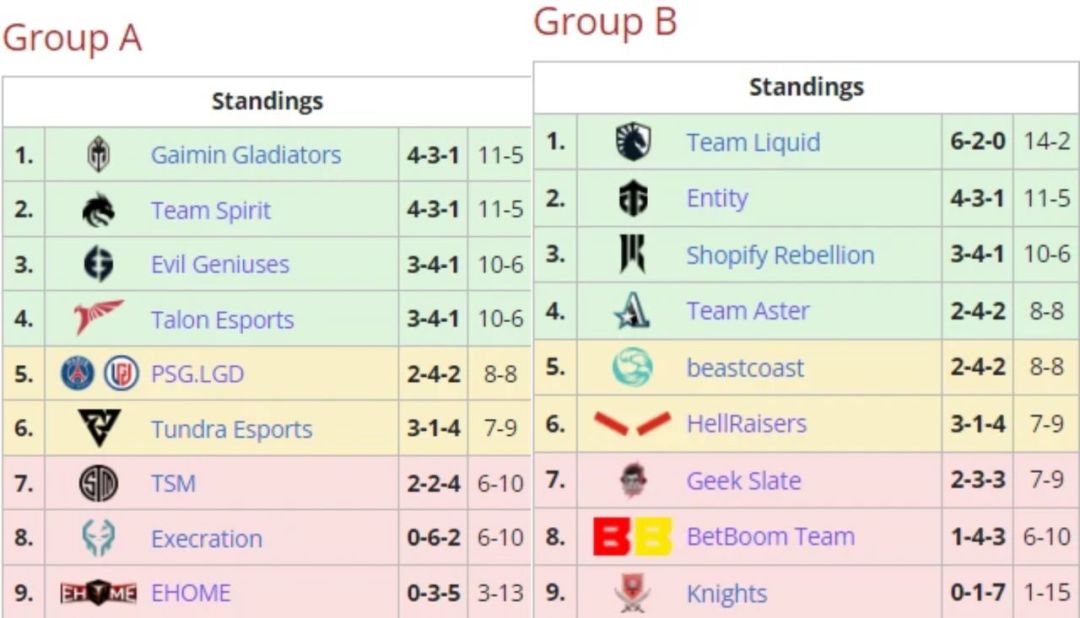Click the Team Spirit dragon logo
This screenshot has height=618, width=1080.
tap(98, 210)
